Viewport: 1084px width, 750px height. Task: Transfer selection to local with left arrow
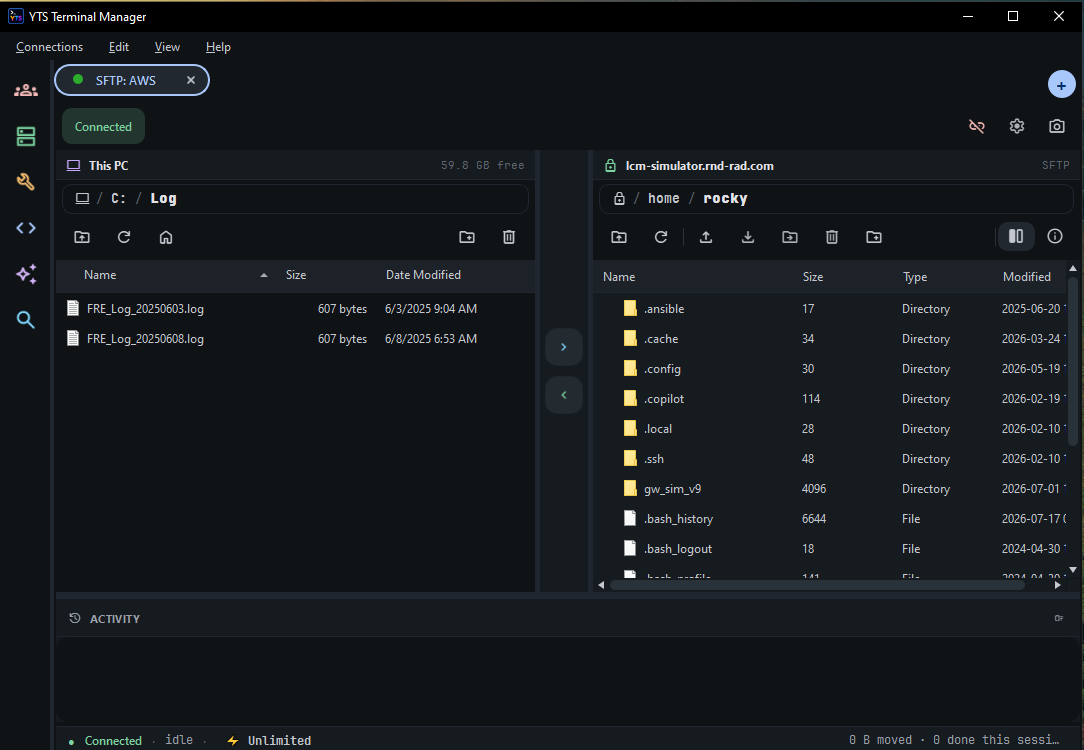pyautogui.click(x=563, y=395)
